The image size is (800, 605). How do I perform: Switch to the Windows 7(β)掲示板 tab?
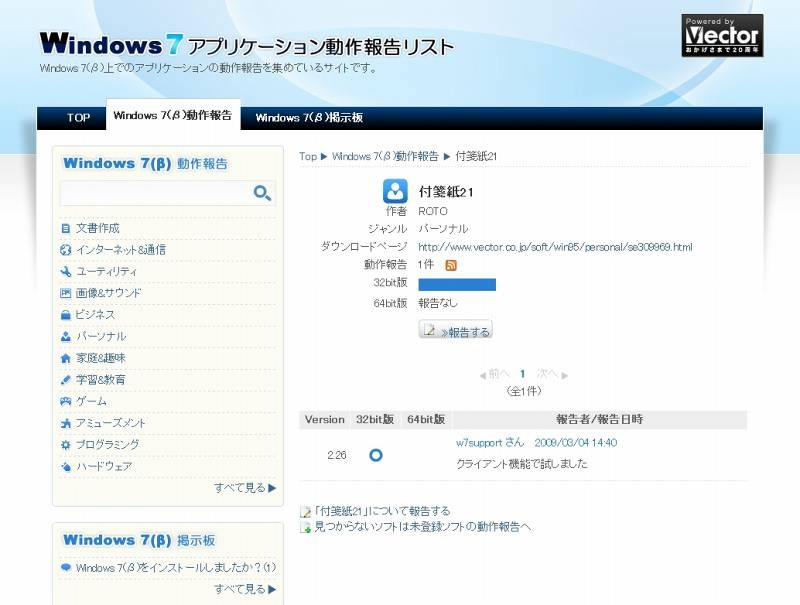309,118
